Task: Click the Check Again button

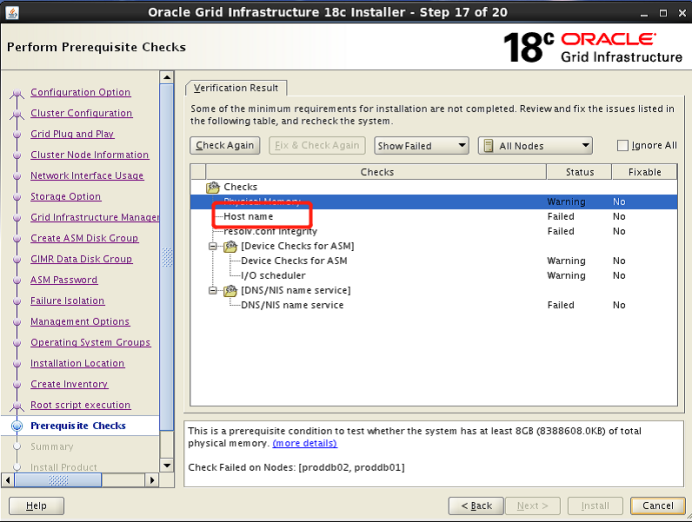Action: pyautogui.click(x=225, y=145)
